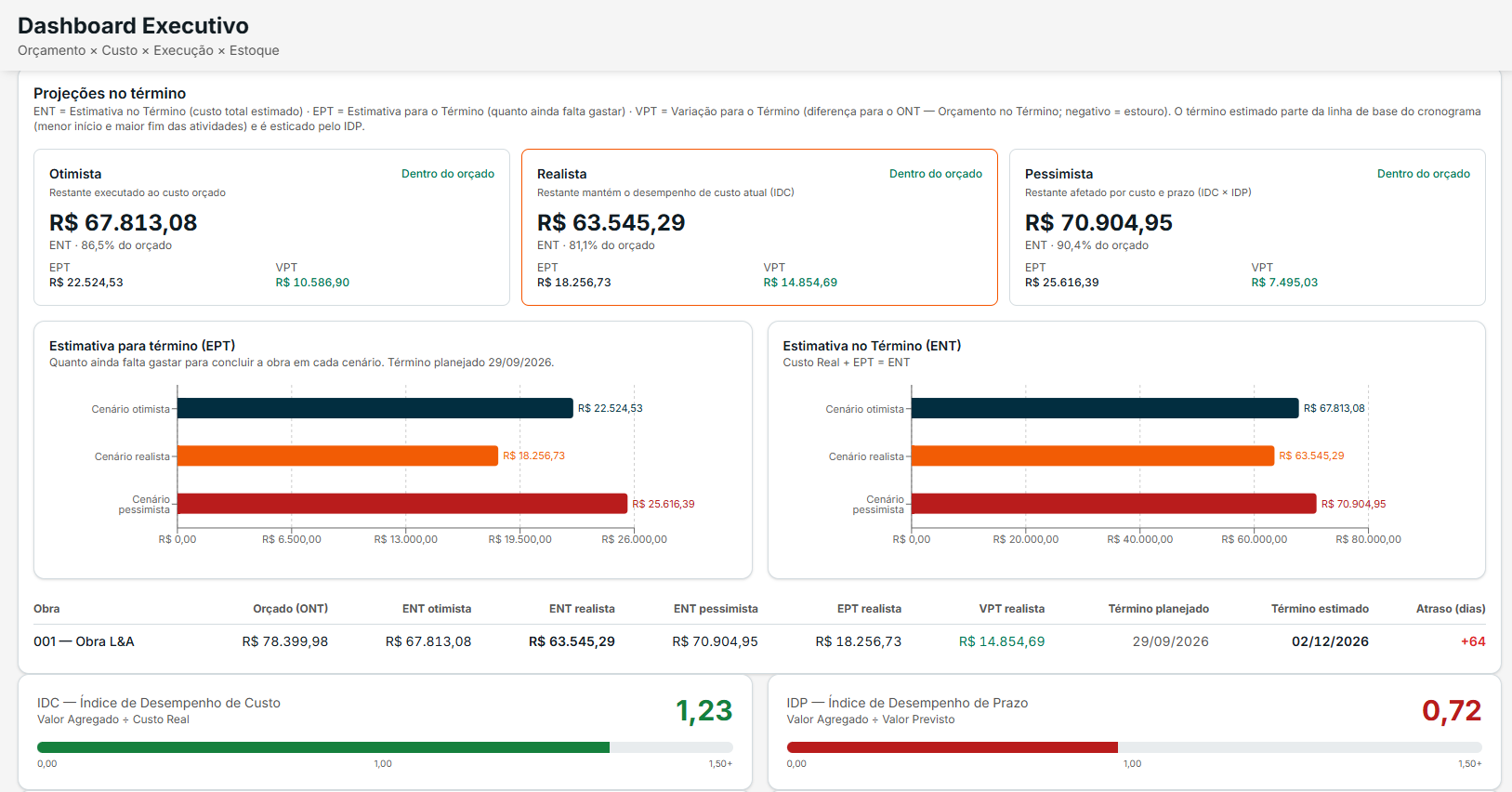This screenshot has height=792, width=1512.
Task: Select the red Cenário pessimista bar in ENT chart
Action: [x=1114, y=504]
